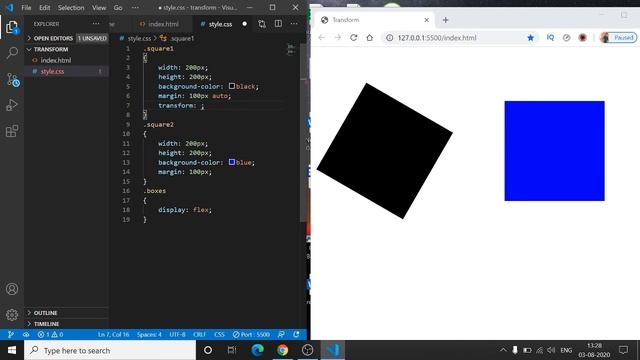This screenshot has height=360, width=640.
Task: Select the Transform tab in Chrome
Action: click(x=373, y=20)
